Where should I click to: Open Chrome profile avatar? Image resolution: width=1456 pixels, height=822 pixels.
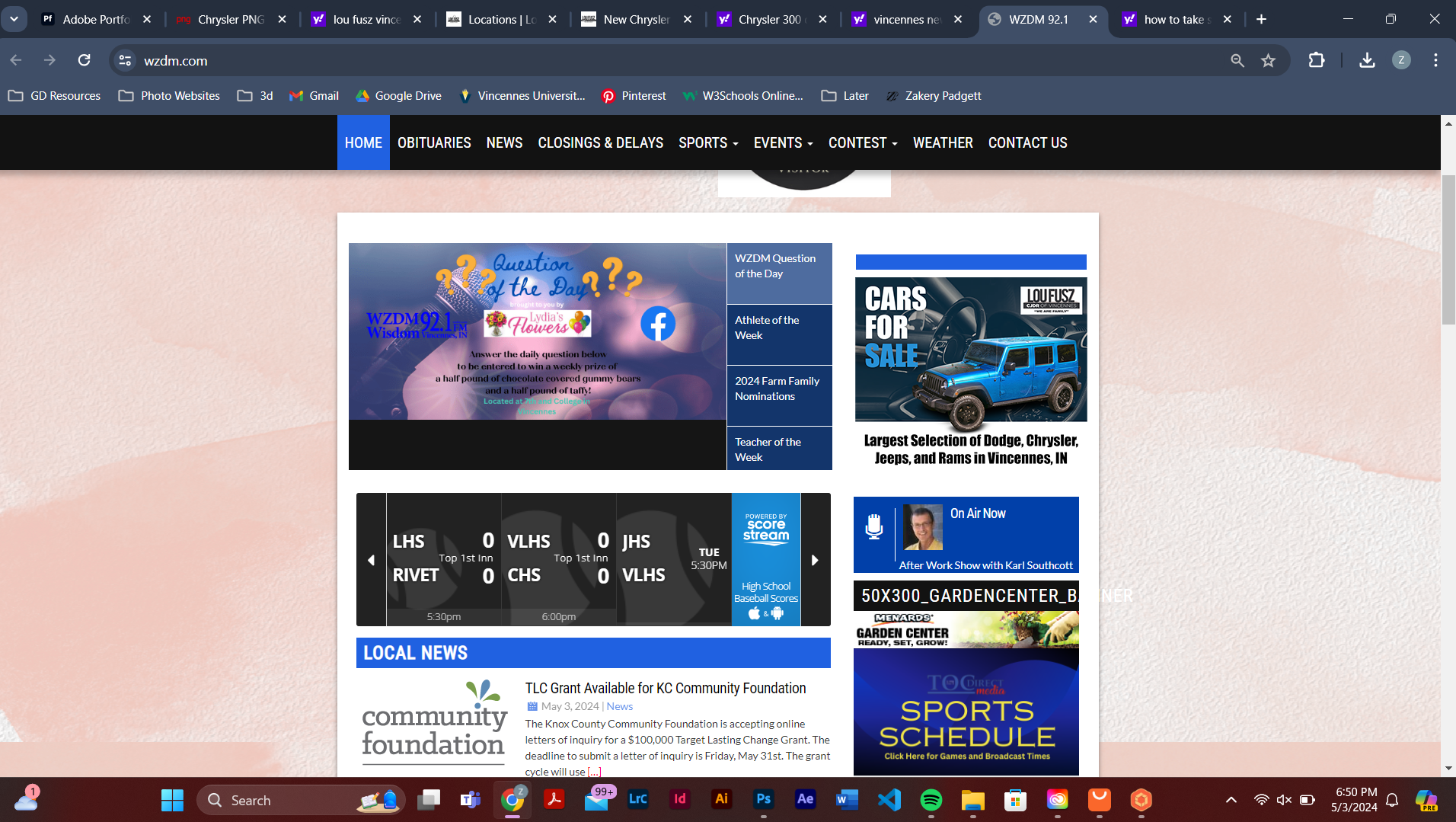coord(1401,60)
